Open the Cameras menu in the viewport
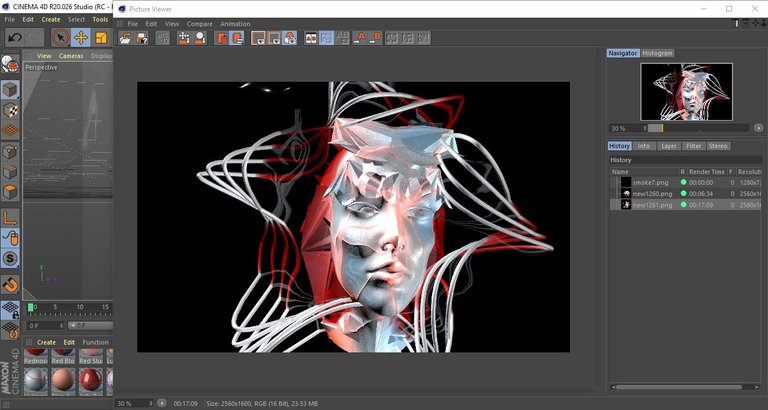This screenshot has width=768, height=410. tap(72, 56)
